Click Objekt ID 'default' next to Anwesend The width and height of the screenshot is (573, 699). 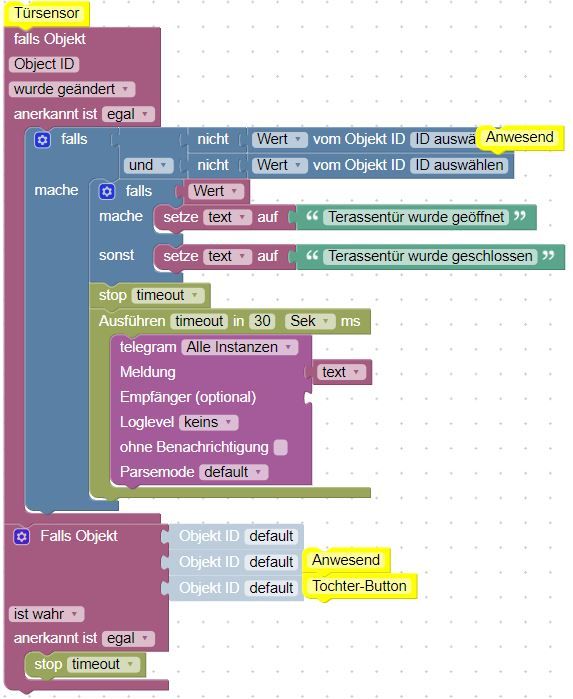coord(271,562)
